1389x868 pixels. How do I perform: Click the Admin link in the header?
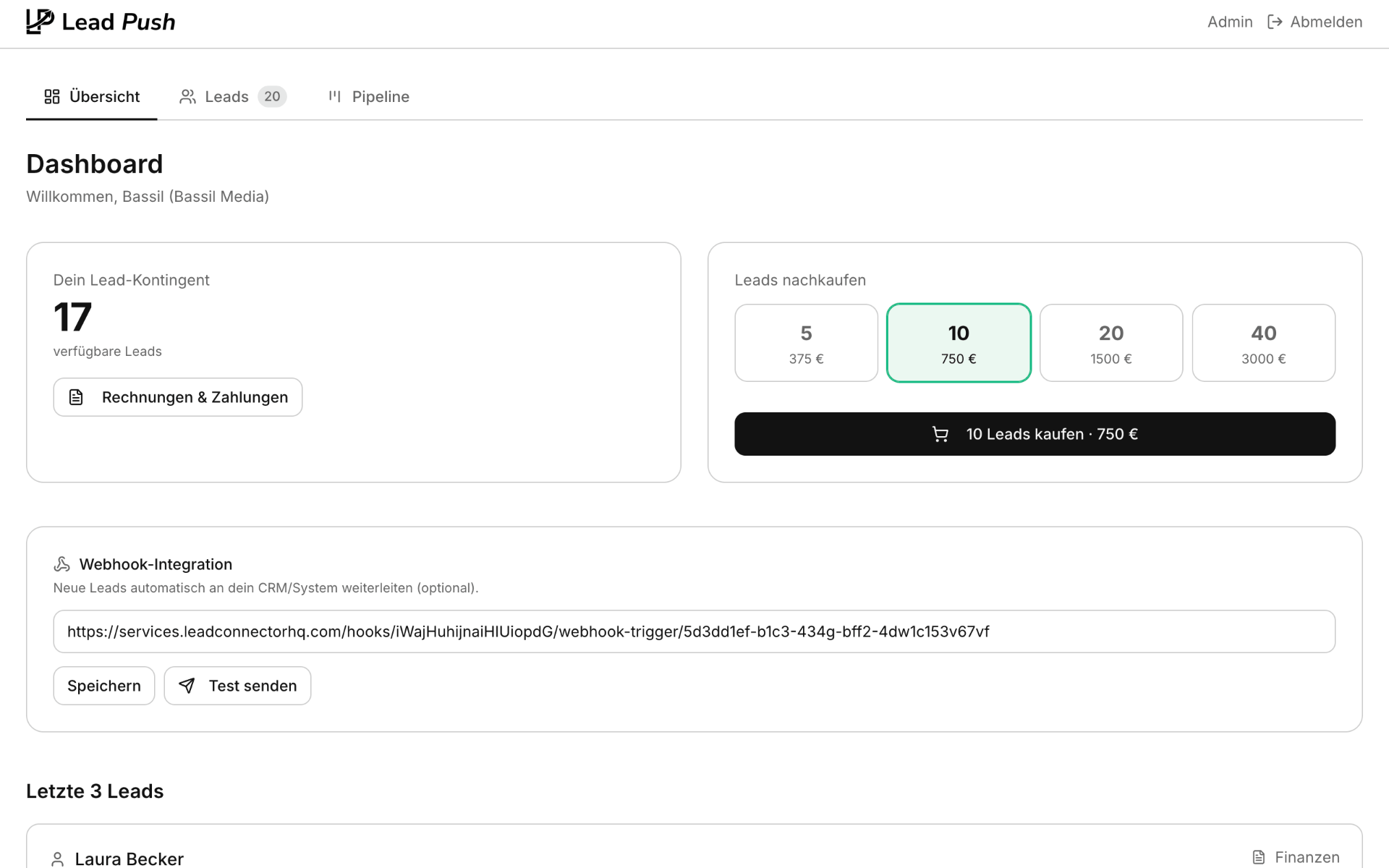click(x=1230, y=22)
